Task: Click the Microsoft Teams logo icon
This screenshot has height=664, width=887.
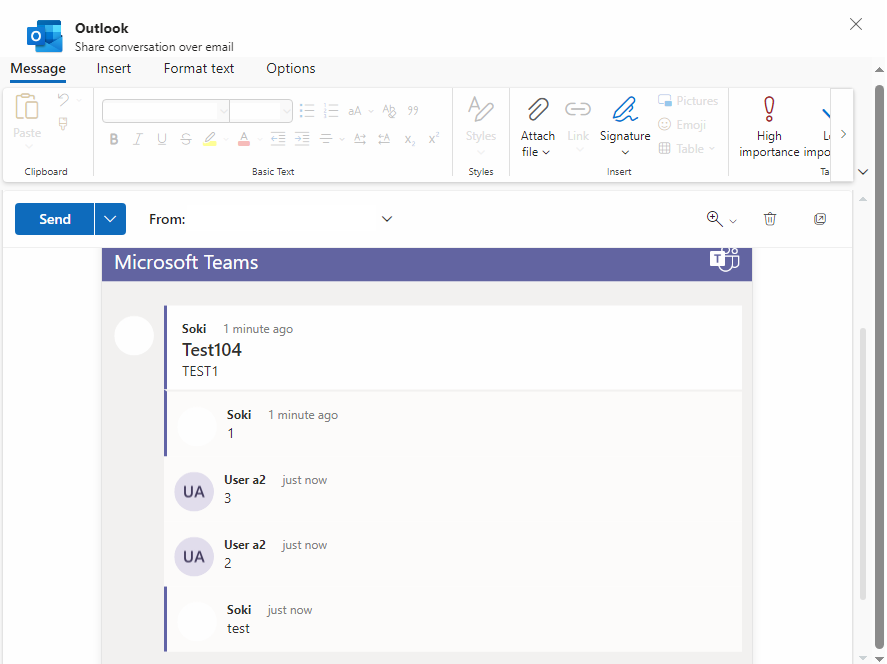Action: [725, 260]
